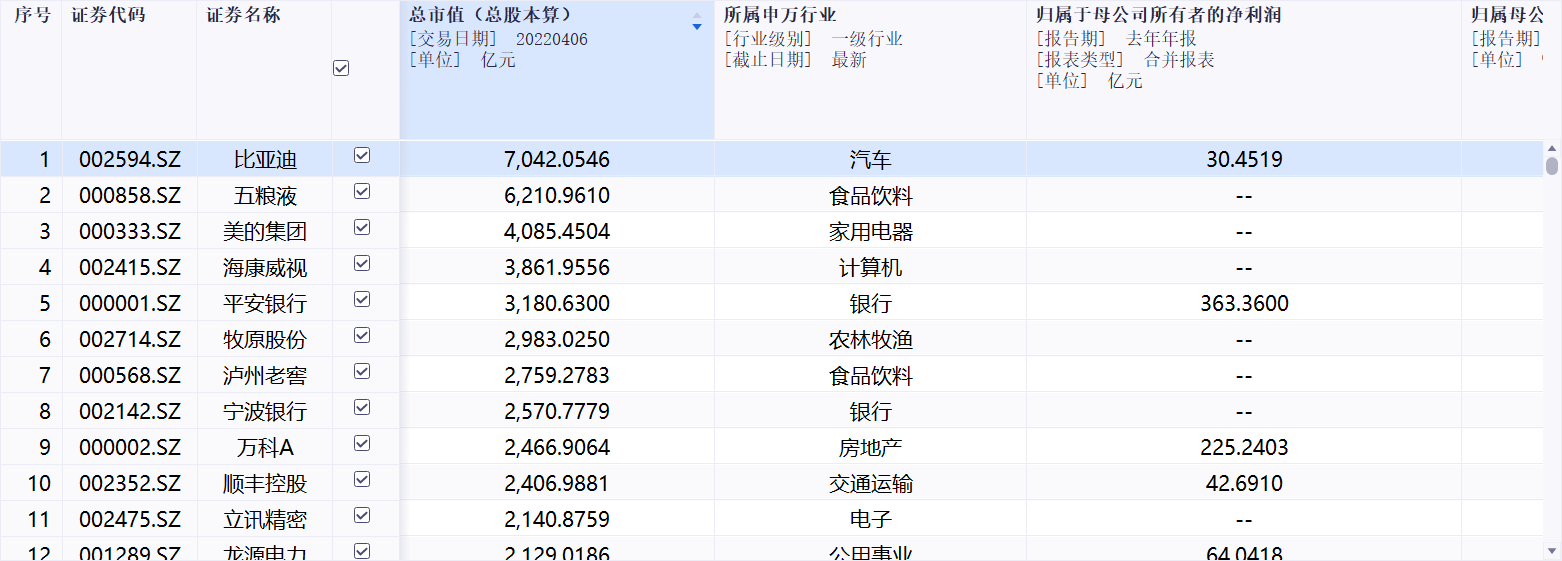Select the 五粮液 name cell
The image size is (1562, 561).
pos(265,196)
